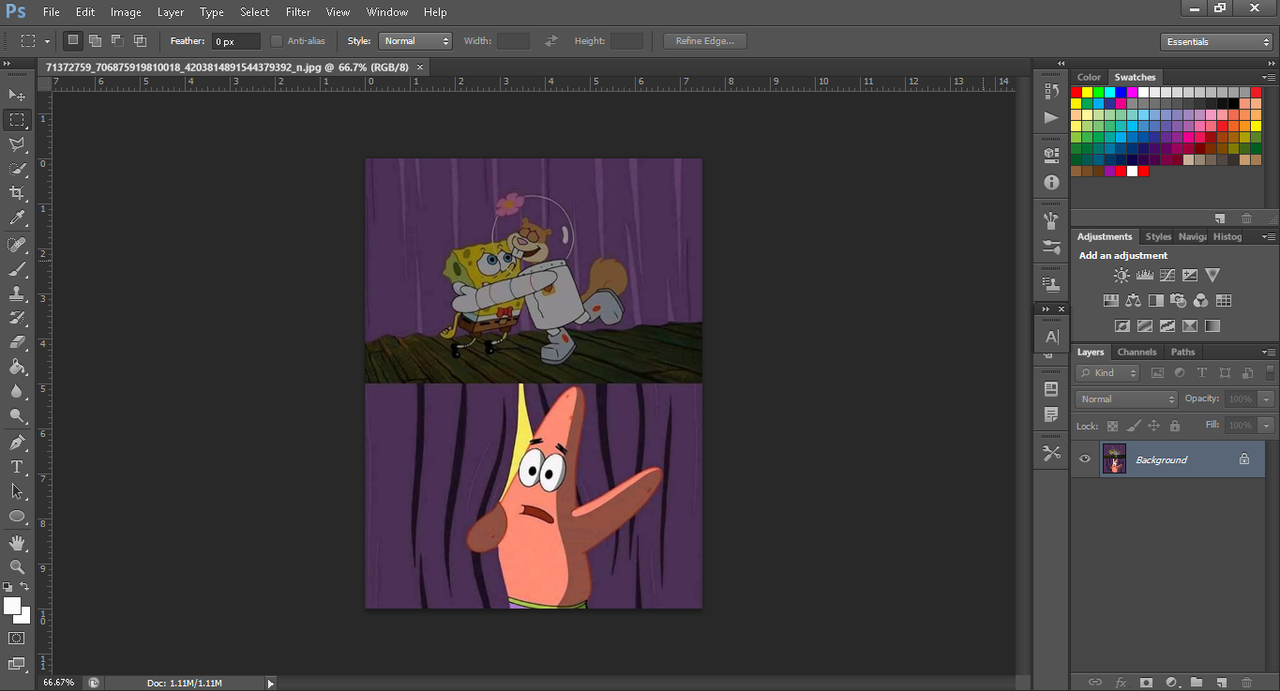Open the Opacity dropdown arrow
Image resolution: width=1280 pixels, height=691 pixels.
[1267, 399]
